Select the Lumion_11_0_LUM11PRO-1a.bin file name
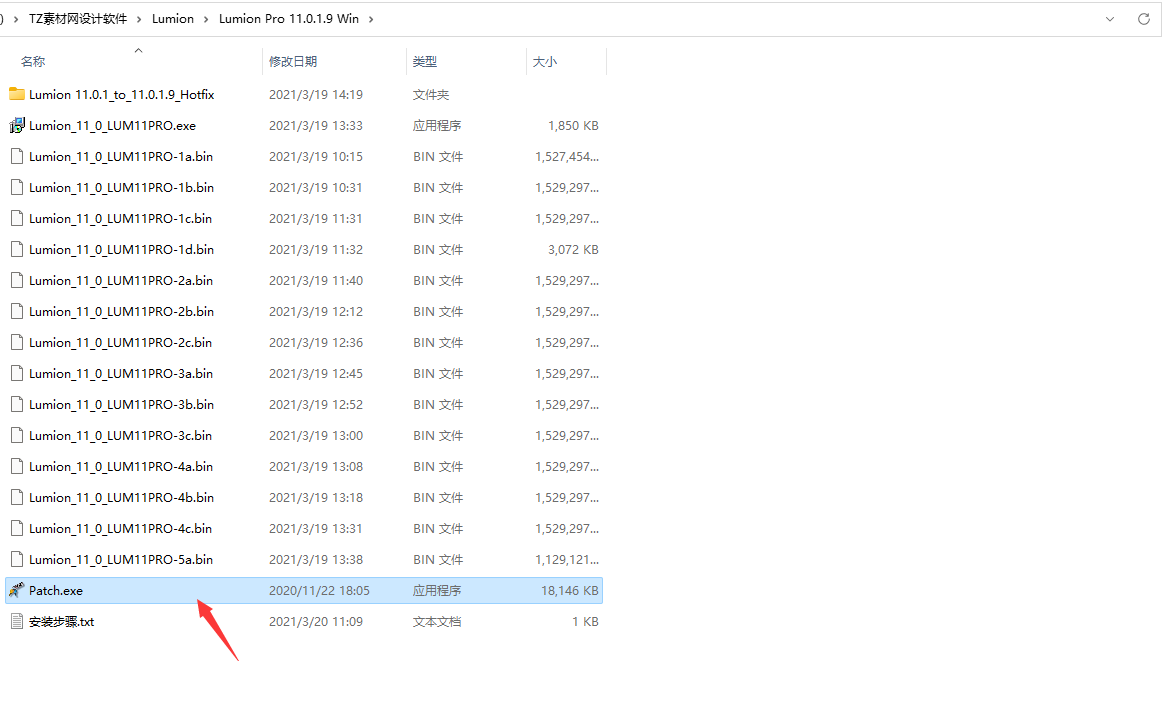The image size is (1172, 705). click(121, 156)
